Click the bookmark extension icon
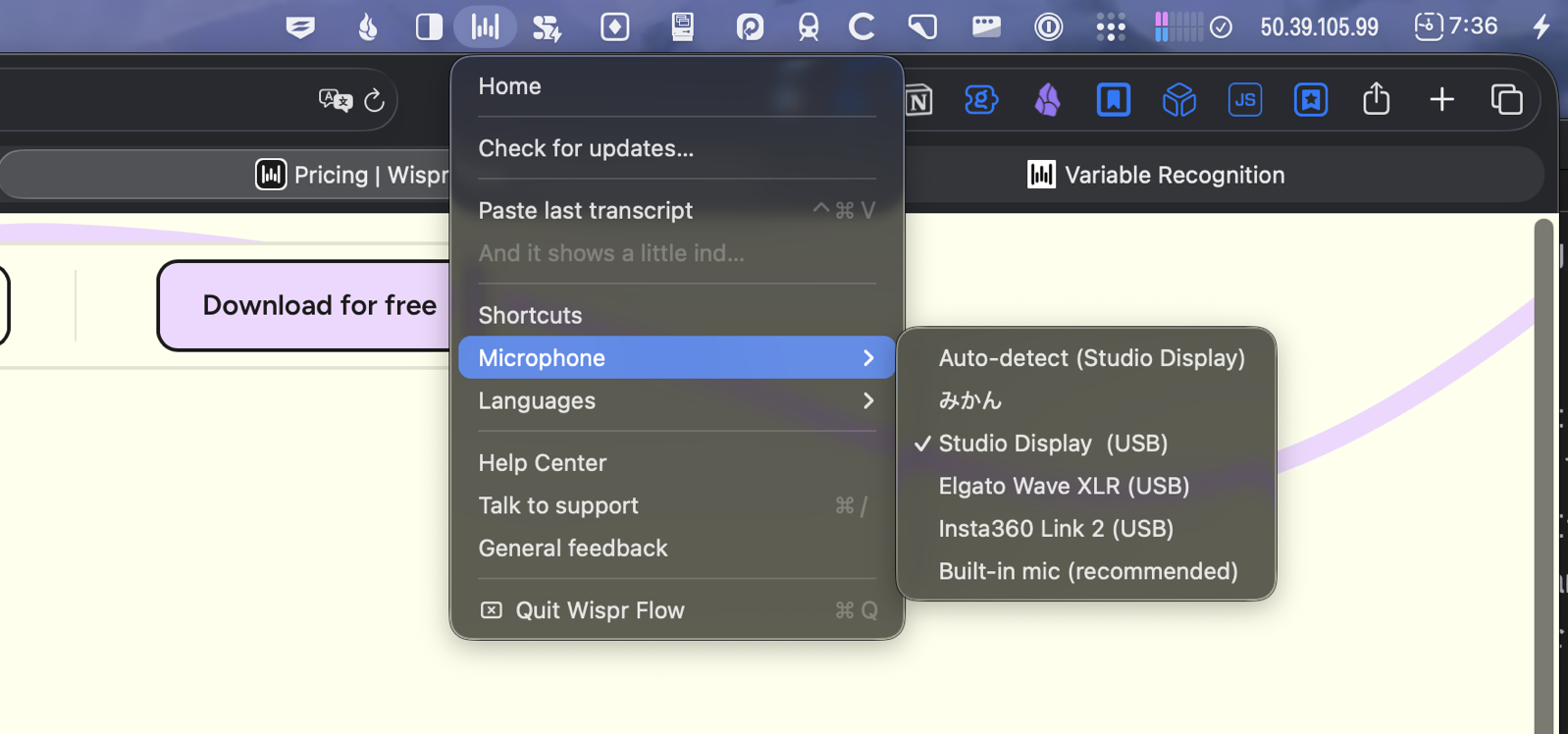The width and height of the screenshot is (1568, 734). pos(1113,100)
